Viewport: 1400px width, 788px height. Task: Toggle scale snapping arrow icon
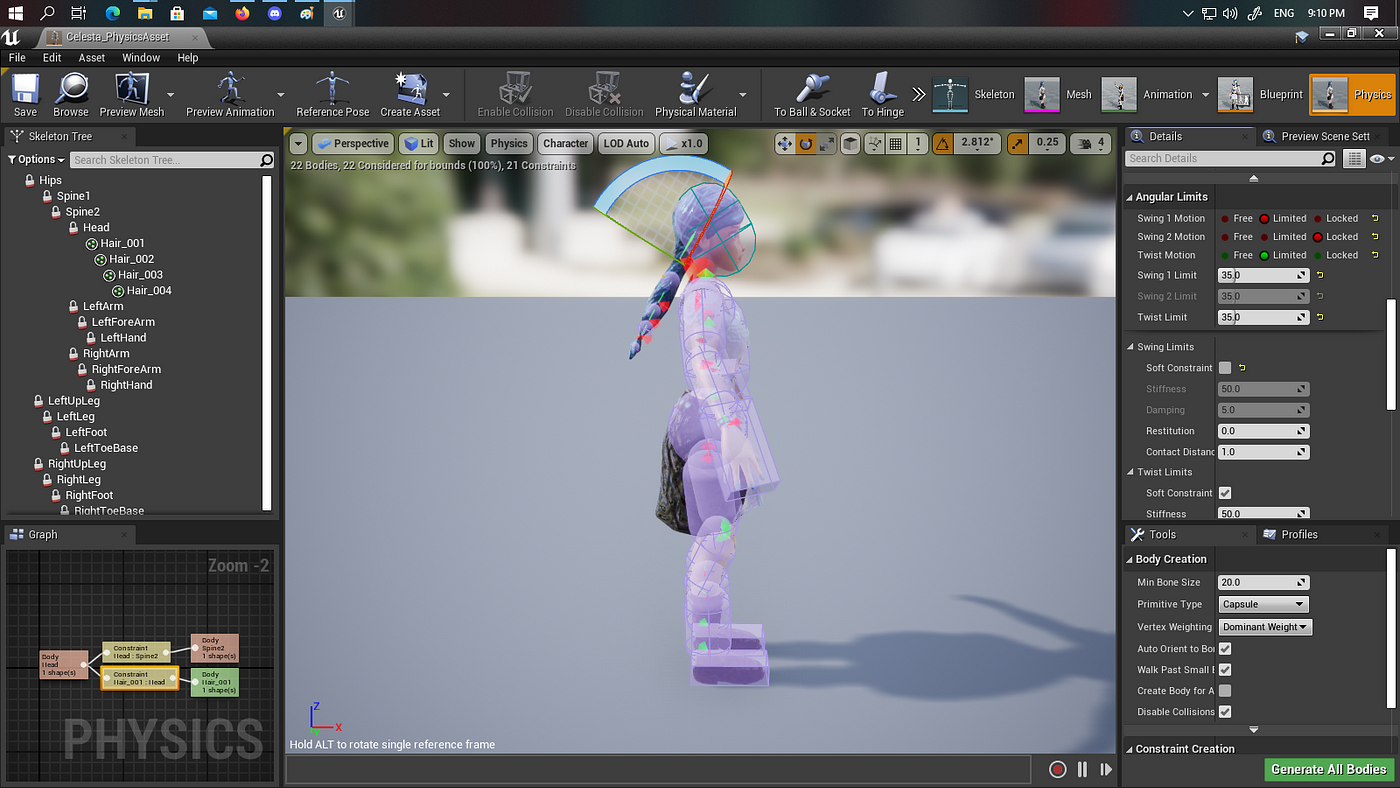(1017, 143)
